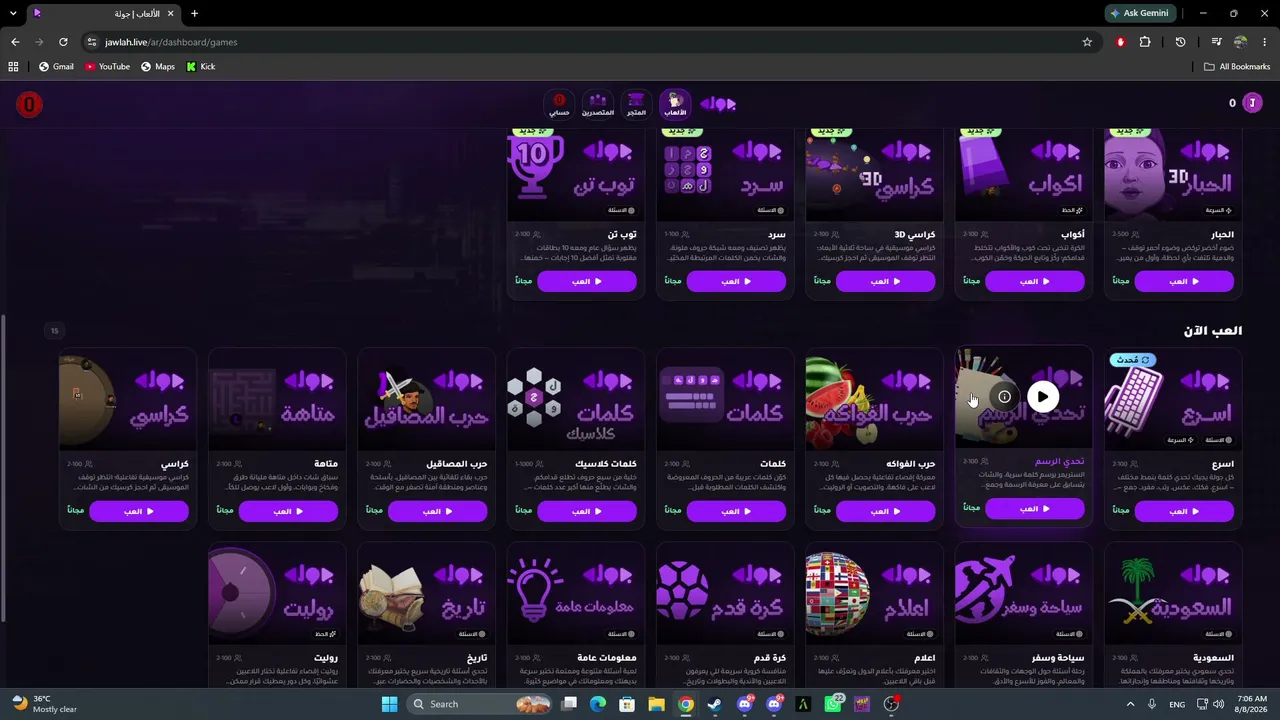Open the Chrome apps grid shortcut
Image resolution: width=1280 pixels, height=720 pixels.
13,67
